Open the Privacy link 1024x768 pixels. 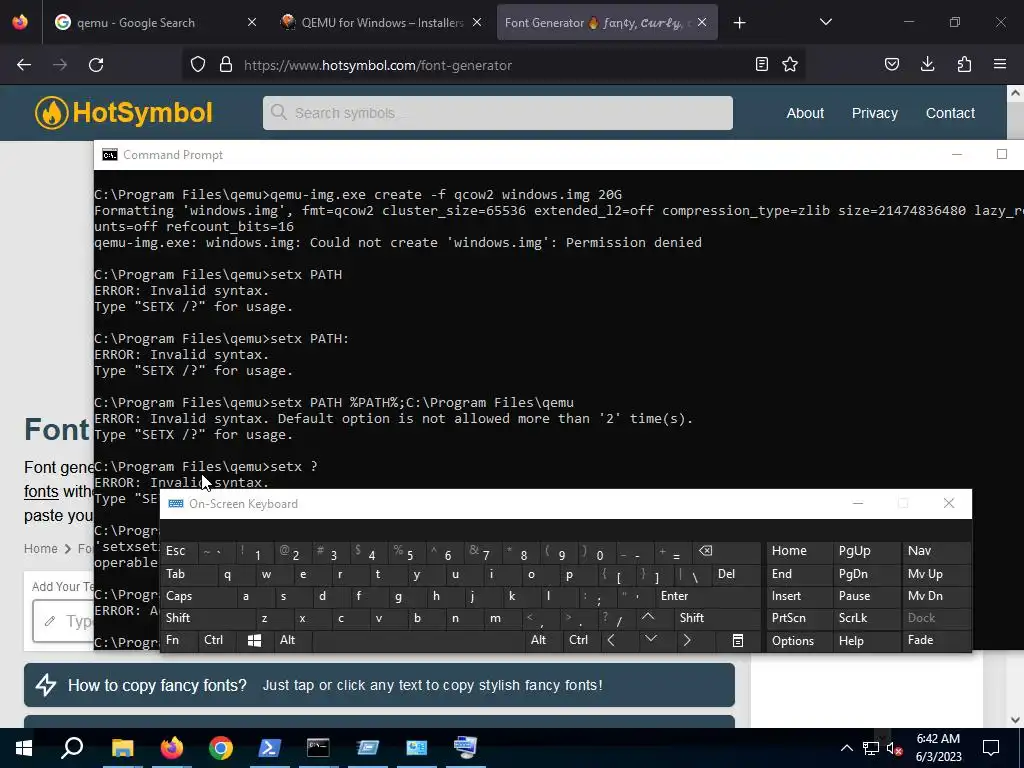(x=874, y=113)
